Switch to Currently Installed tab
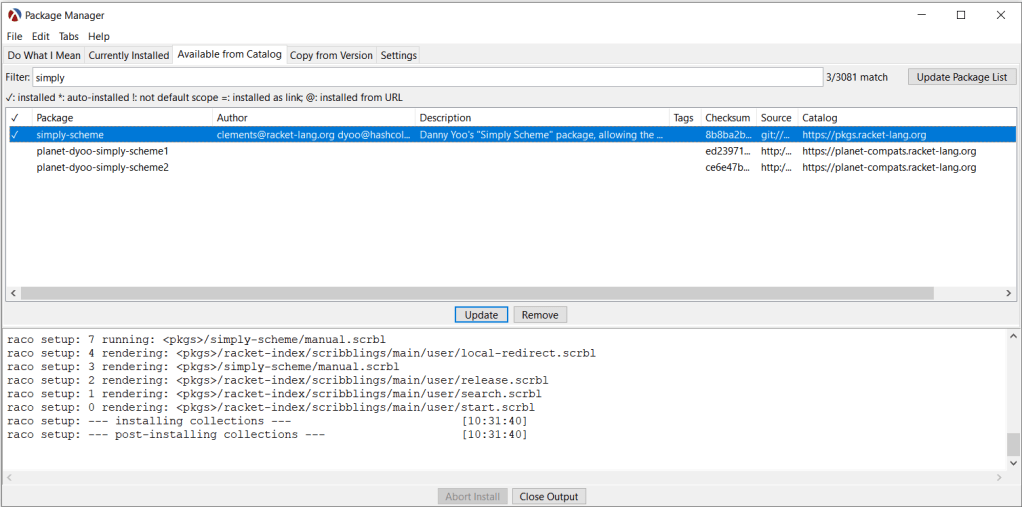The image size is (1022, 507). 129,55
